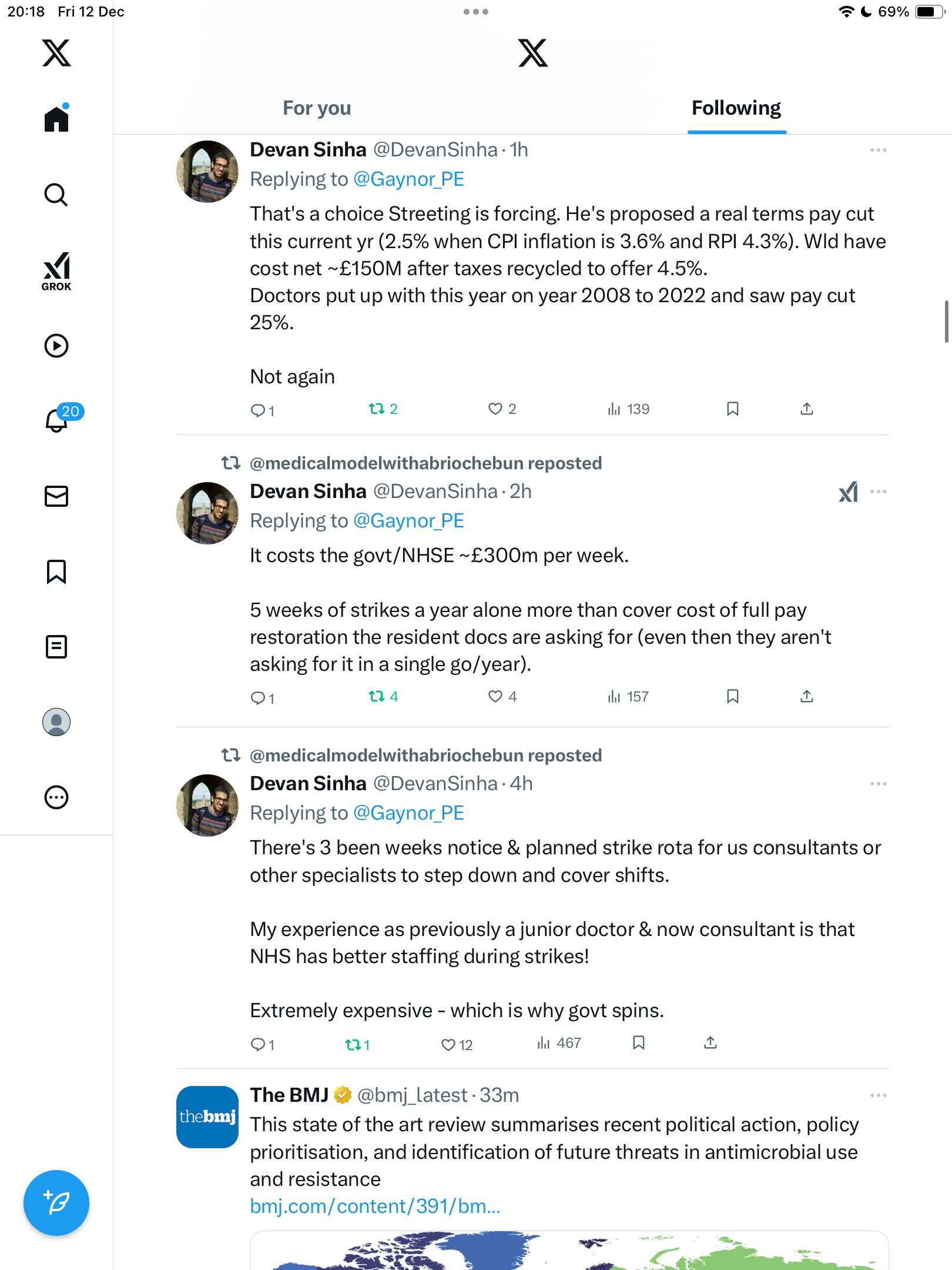Image resolution: width=952 pixels, height=1270 pixels.
Task: Open the video tab play icon
Action: (56, 346)
